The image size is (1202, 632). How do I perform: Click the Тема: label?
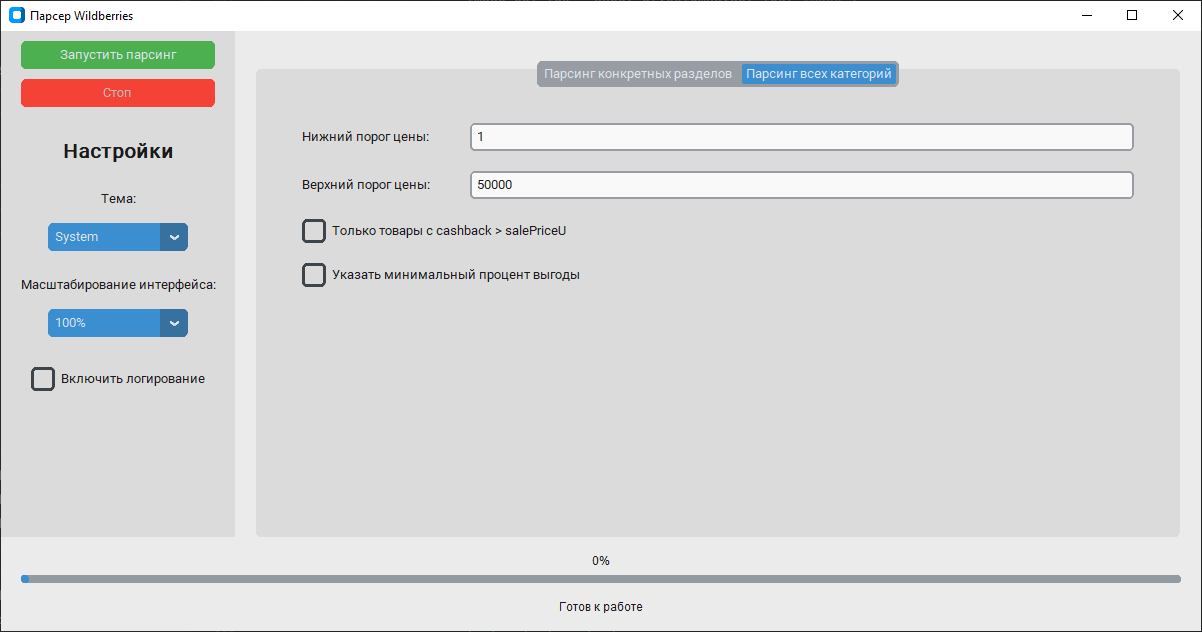click(118, 199)
